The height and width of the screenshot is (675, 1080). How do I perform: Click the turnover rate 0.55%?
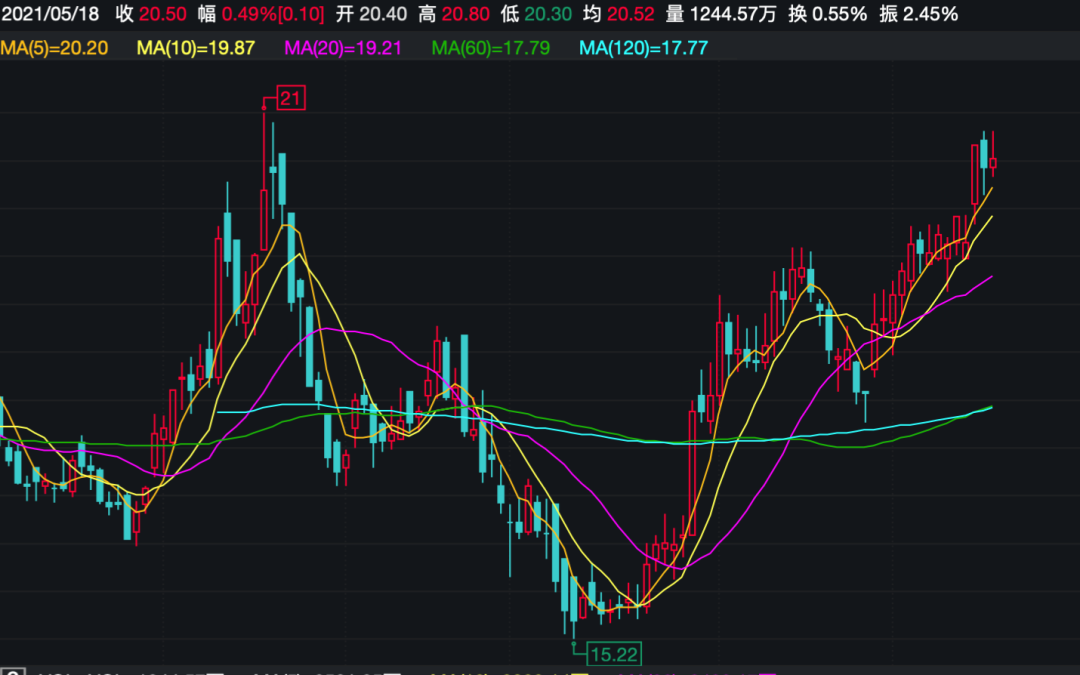click(840, 14)
